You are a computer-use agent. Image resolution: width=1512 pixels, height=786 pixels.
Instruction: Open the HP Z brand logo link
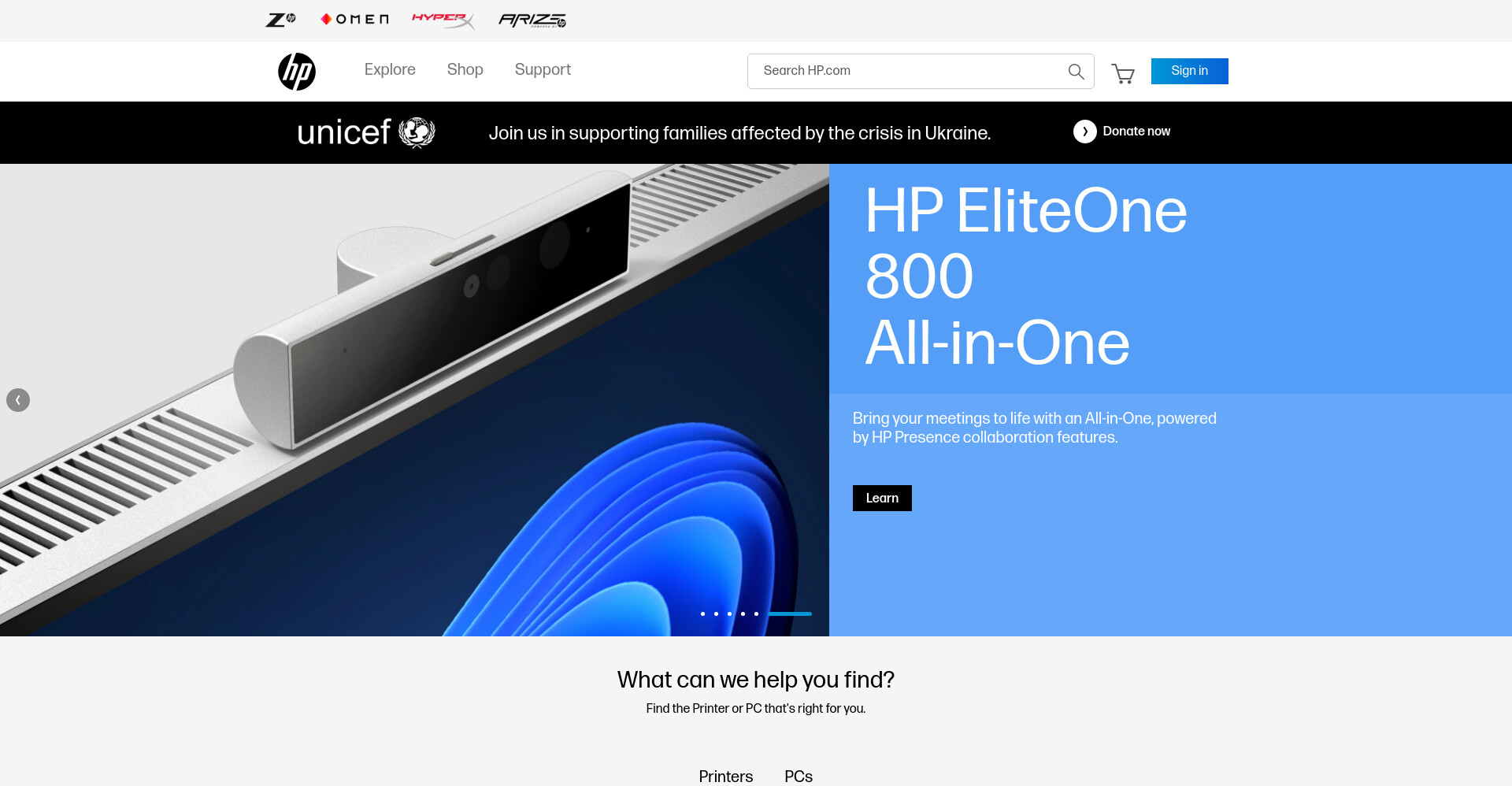(280, 20)
